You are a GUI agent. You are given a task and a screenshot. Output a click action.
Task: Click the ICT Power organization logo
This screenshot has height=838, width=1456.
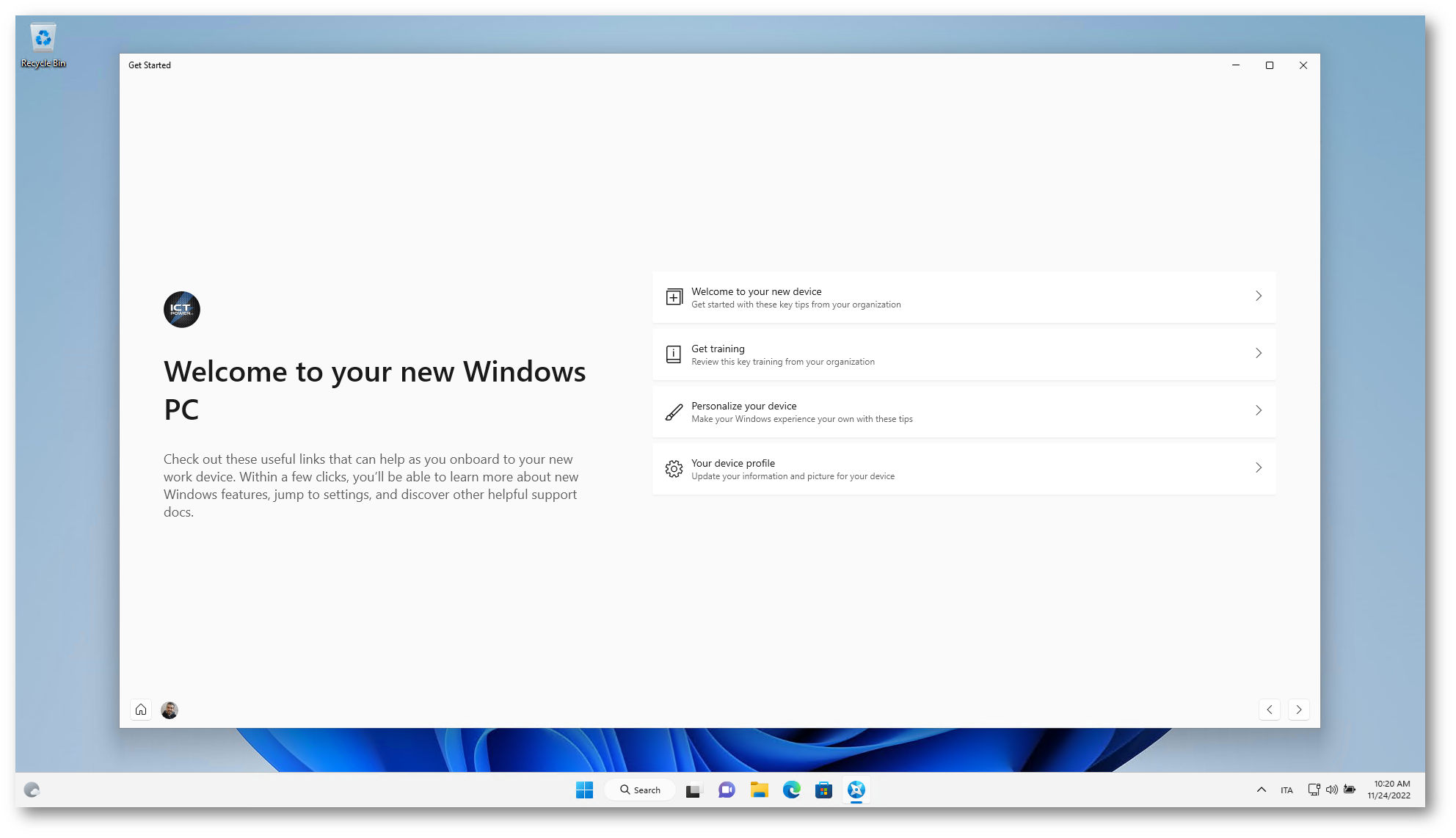(182, 310)
